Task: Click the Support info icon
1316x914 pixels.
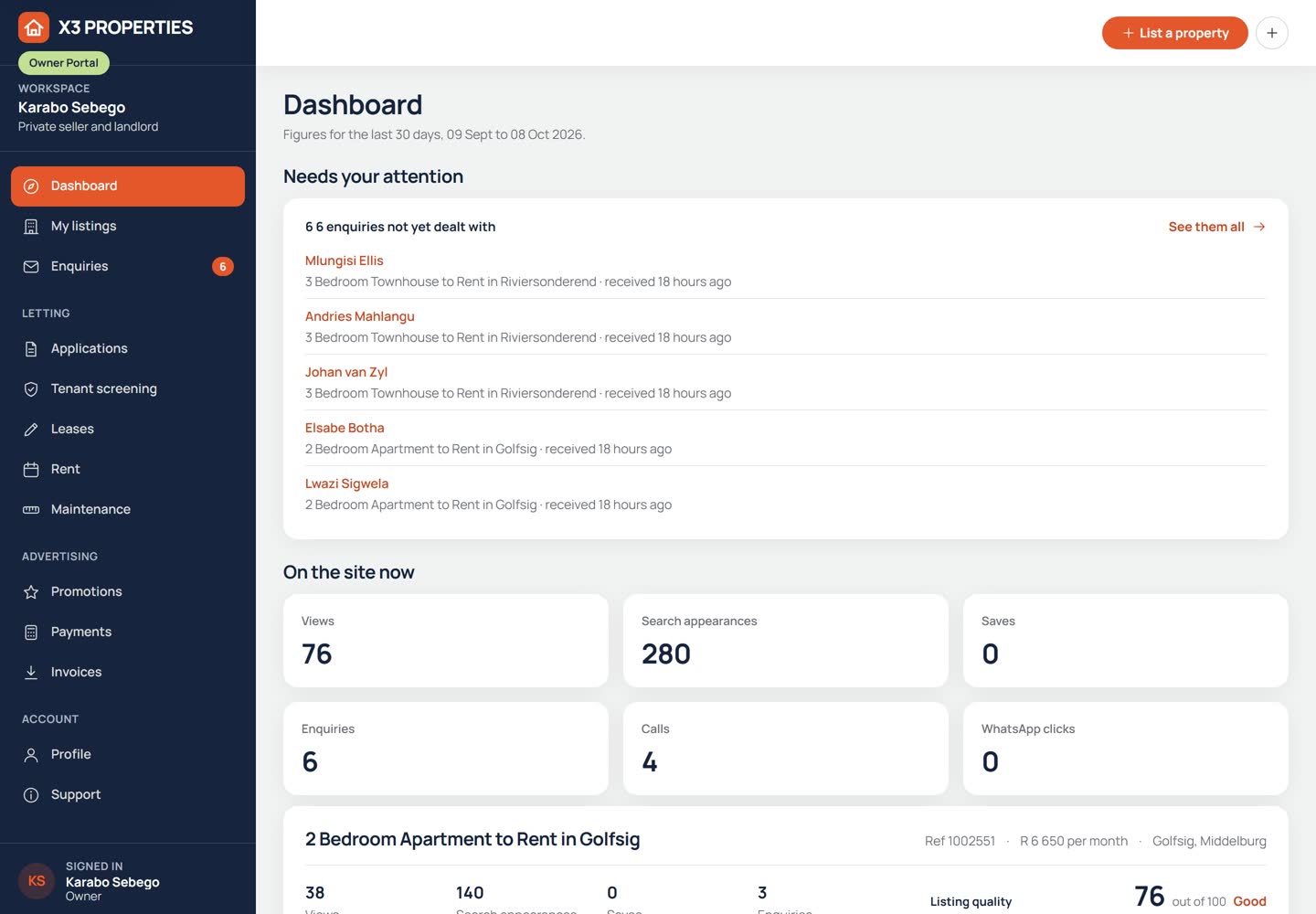Action: click(x=31, y=795)
